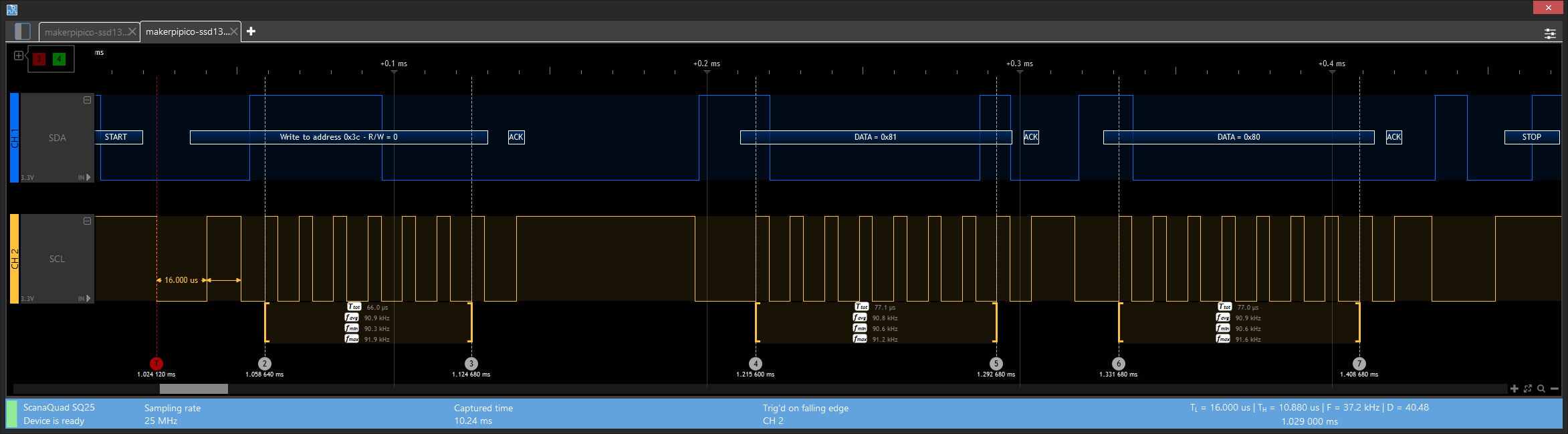
Task: Click the +0.2 ms ruler tick
Action: click(x=707, y=64)
